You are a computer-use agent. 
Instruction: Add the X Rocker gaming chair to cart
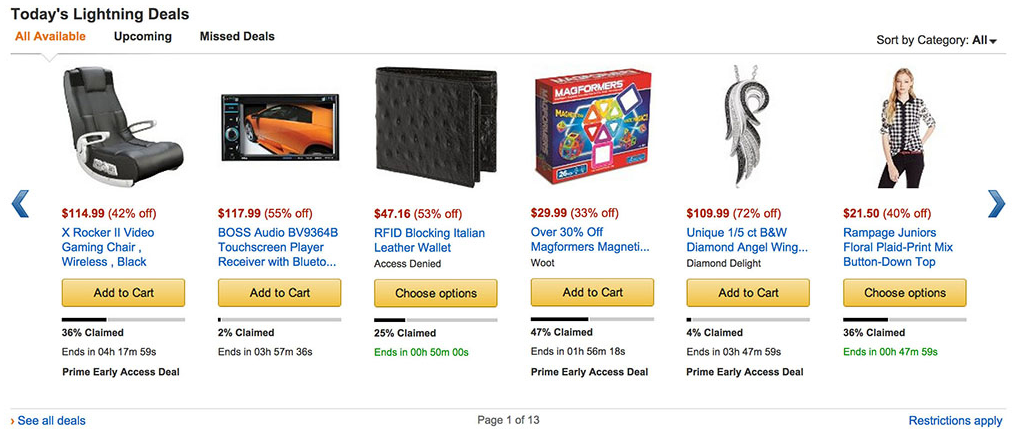[x=123, y=293]
